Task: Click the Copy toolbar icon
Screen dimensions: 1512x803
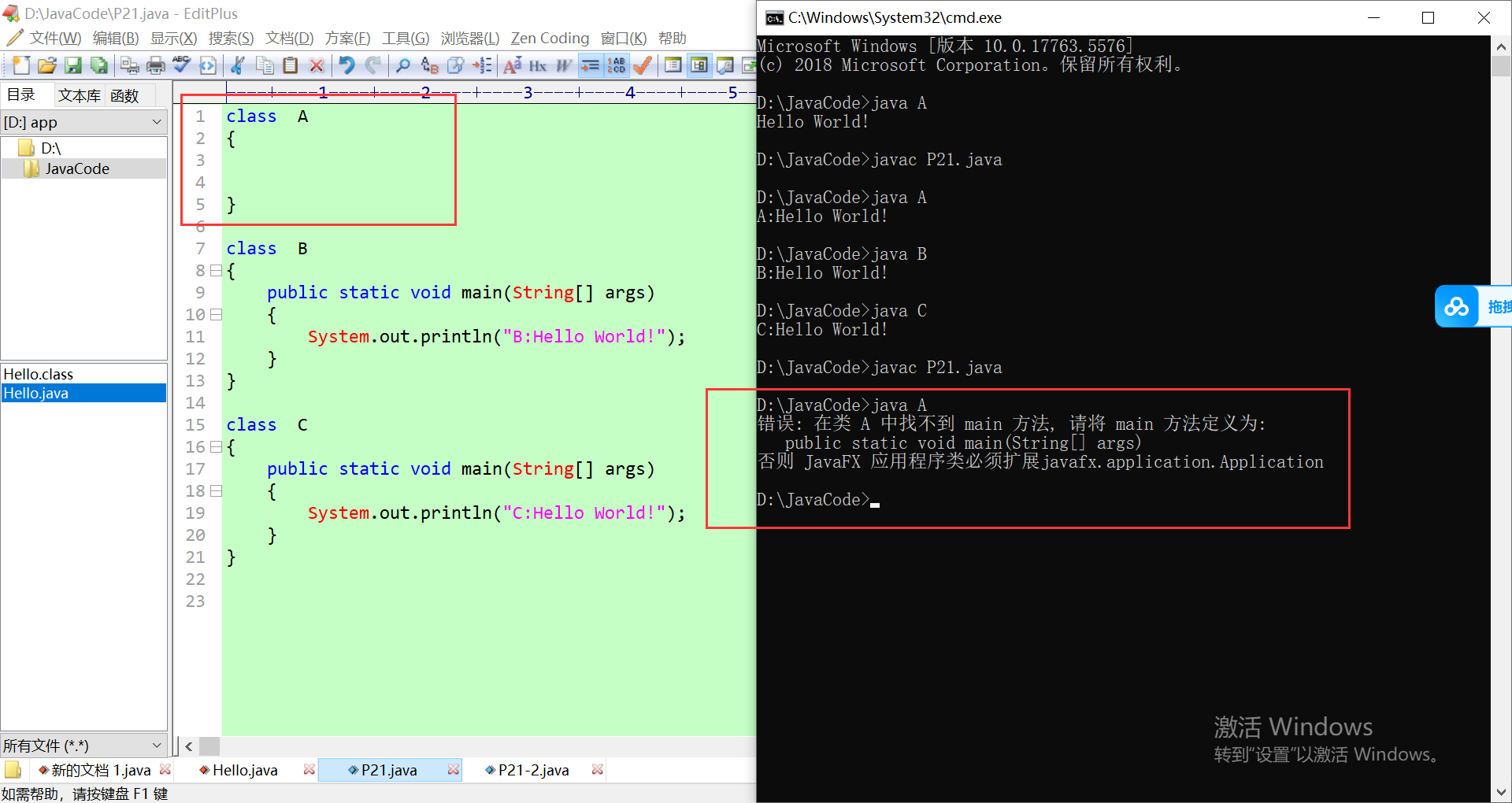Action: point(265,65)
